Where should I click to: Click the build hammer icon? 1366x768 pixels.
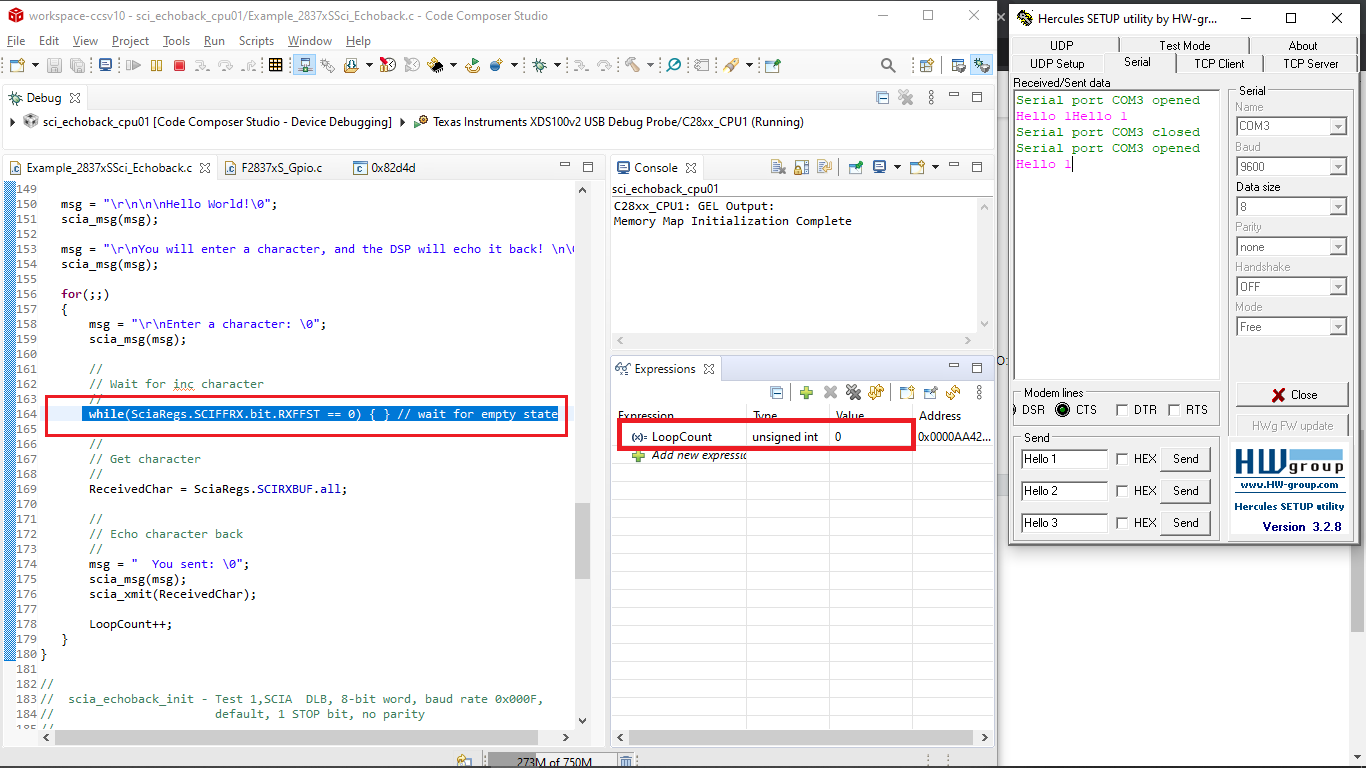(633, 65)
